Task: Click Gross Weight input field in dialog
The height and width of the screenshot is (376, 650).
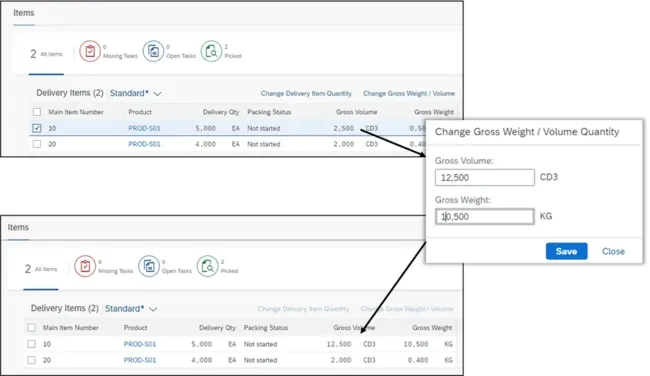Action: click(485, 216)
